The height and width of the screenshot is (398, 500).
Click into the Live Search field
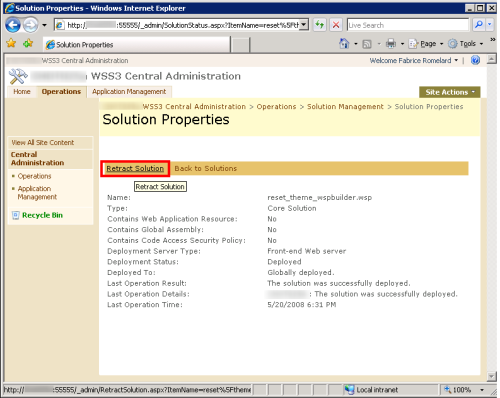tap(408, 25)
